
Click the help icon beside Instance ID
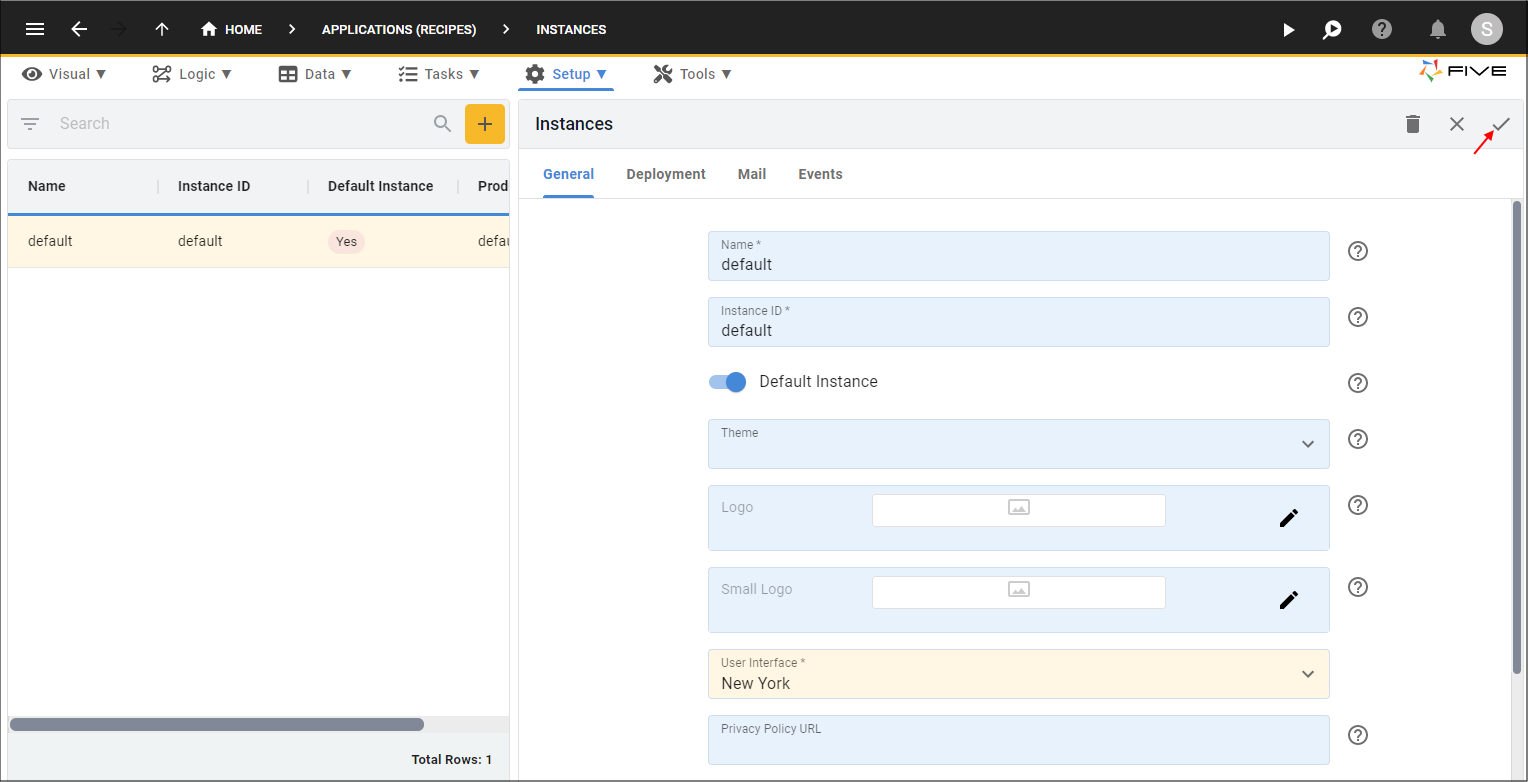[x=1357, y=317]
